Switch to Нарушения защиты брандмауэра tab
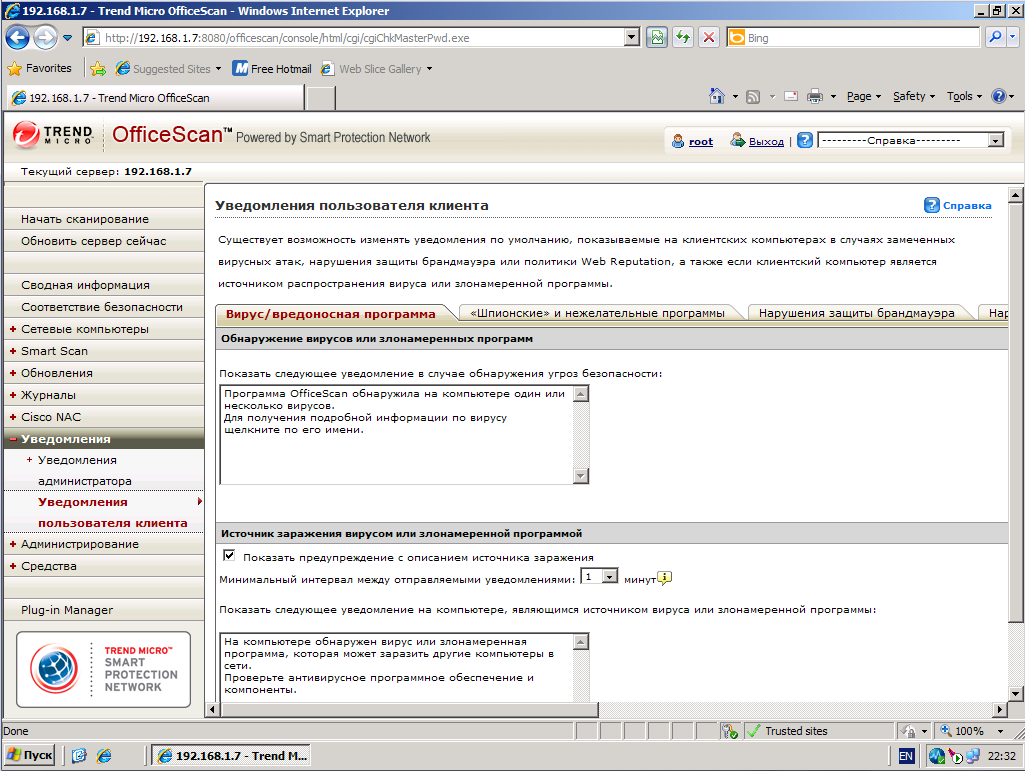 (856, 313)
